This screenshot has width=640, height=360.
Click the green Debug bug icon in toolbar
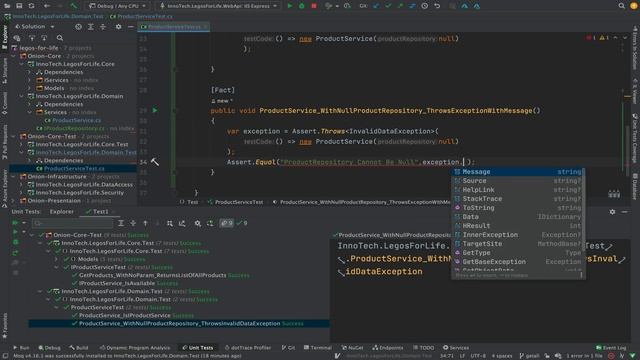pos(302,6)
